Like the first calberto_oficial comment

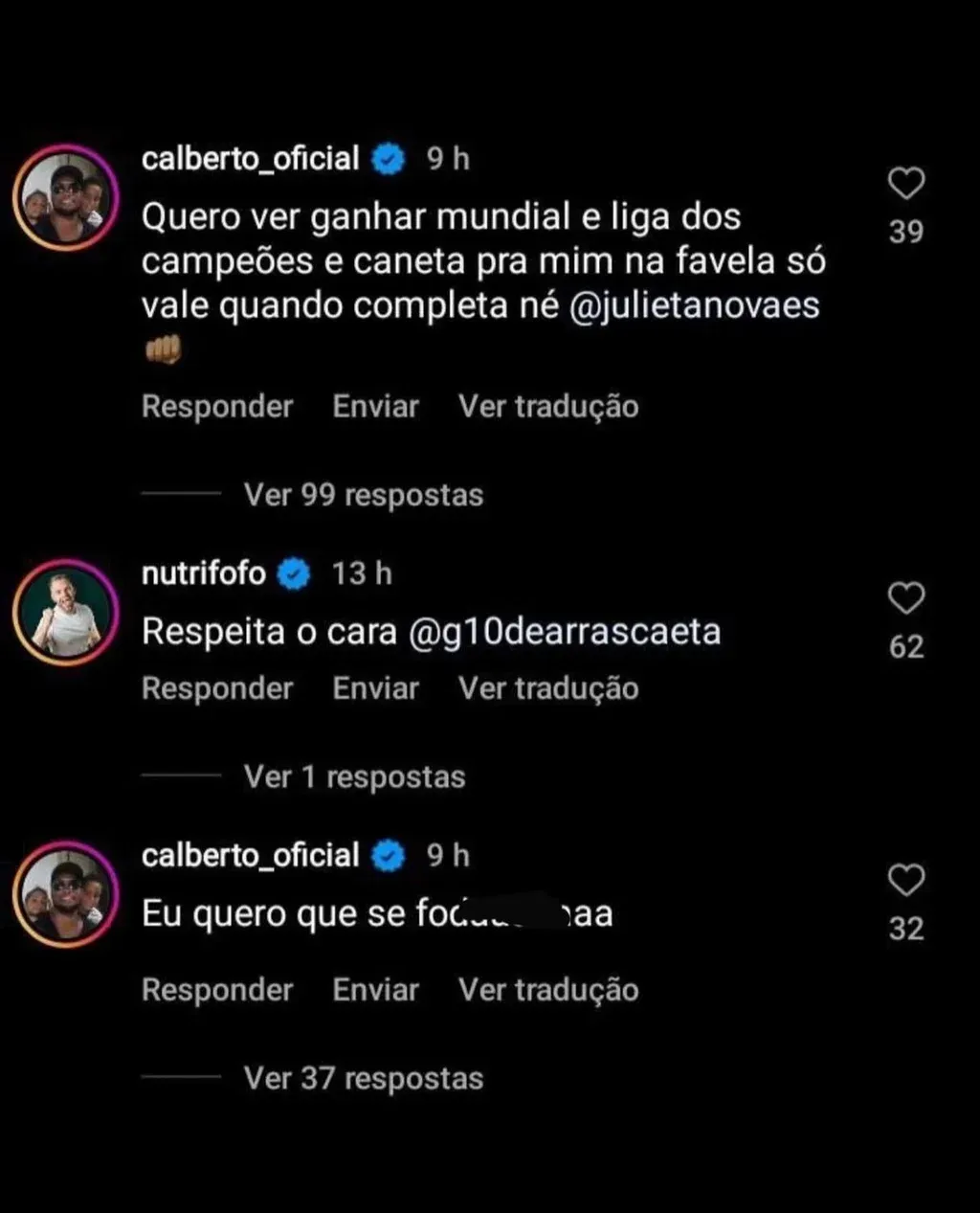click(x=905, y=183)
